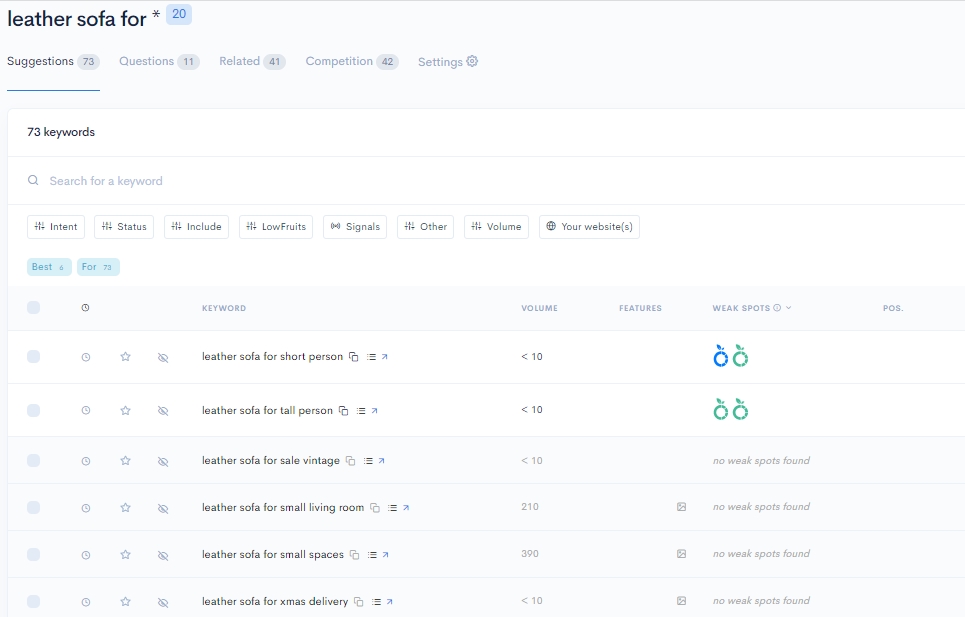Star the 'leather sofa for tall person' keyword

pyautogui.click(x=126, y=410)
